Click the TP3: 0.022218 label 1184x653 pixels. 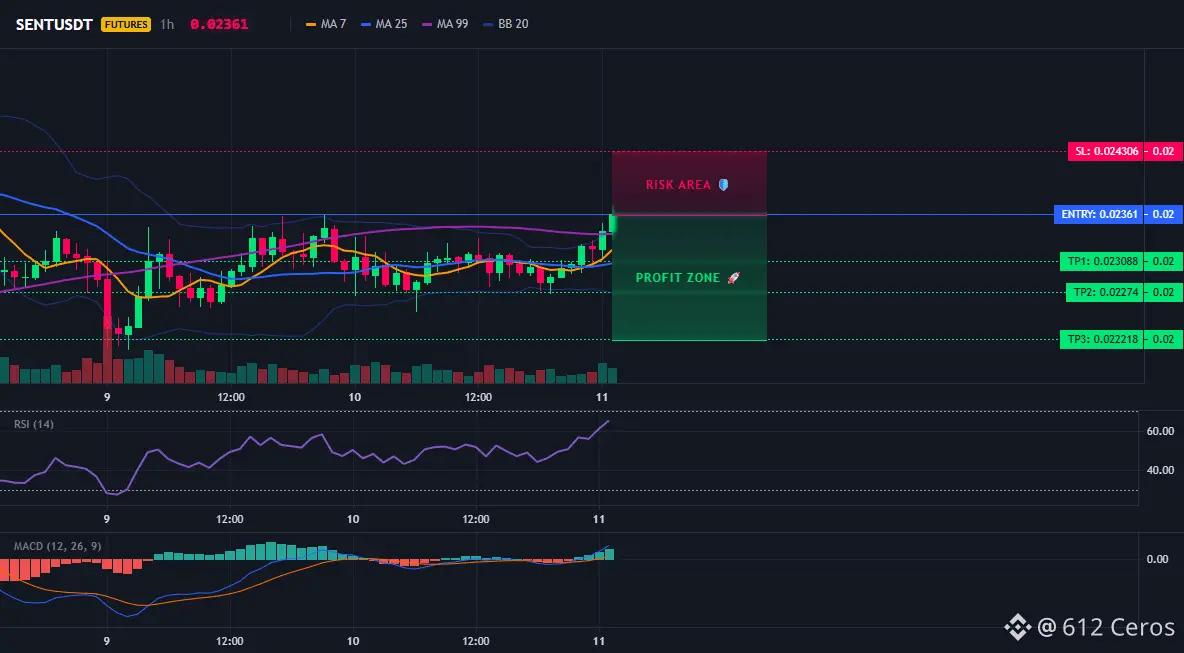(x=1102, y=339)
